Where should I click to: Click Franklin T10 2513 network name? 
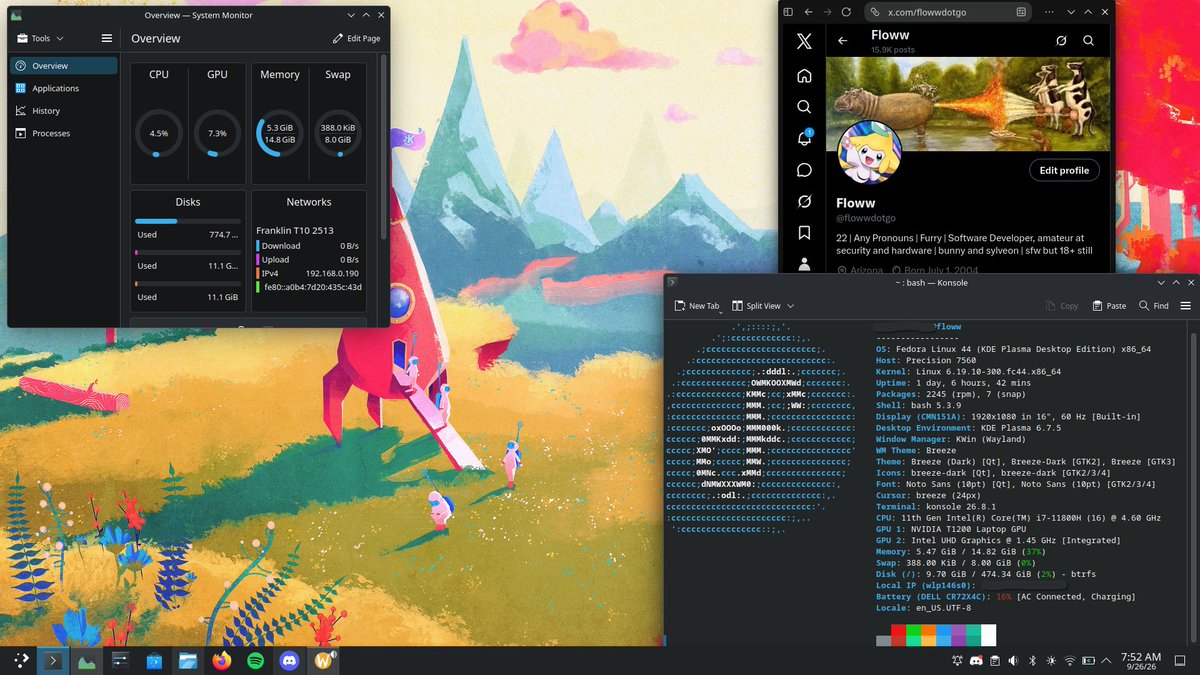(x=295, y=230)
